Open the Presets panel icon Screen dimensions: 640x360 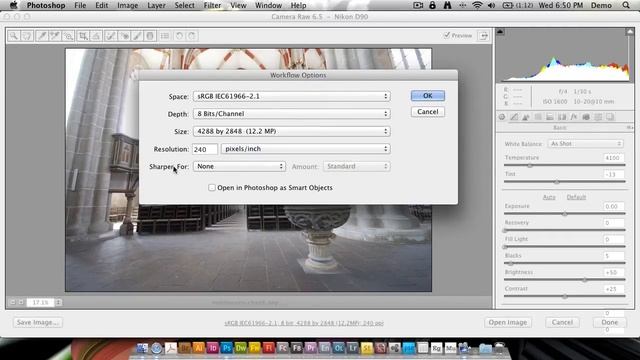(598, 117)
